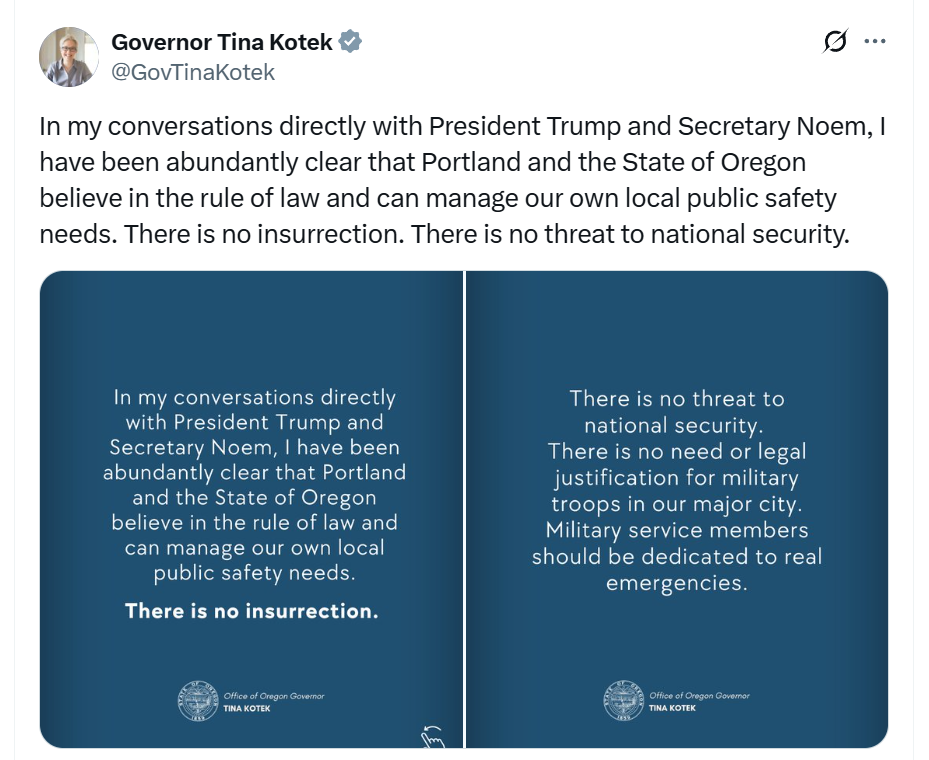Click 'Military service members' line in right image
This screenshot has height=760, width=929.
tap(677, 530)
